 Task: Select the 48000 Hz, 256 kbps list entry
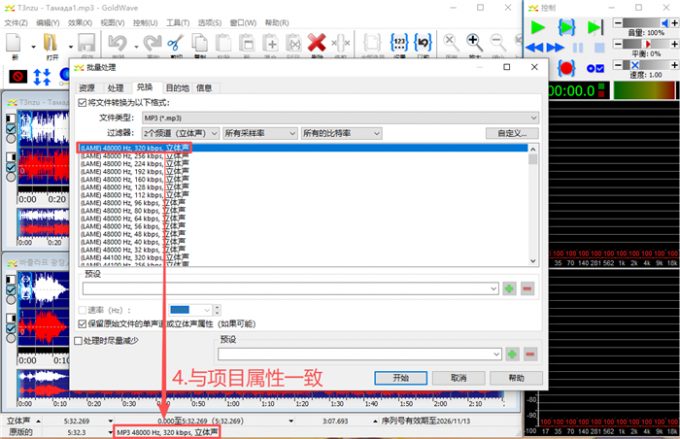[x=135, y=155]
